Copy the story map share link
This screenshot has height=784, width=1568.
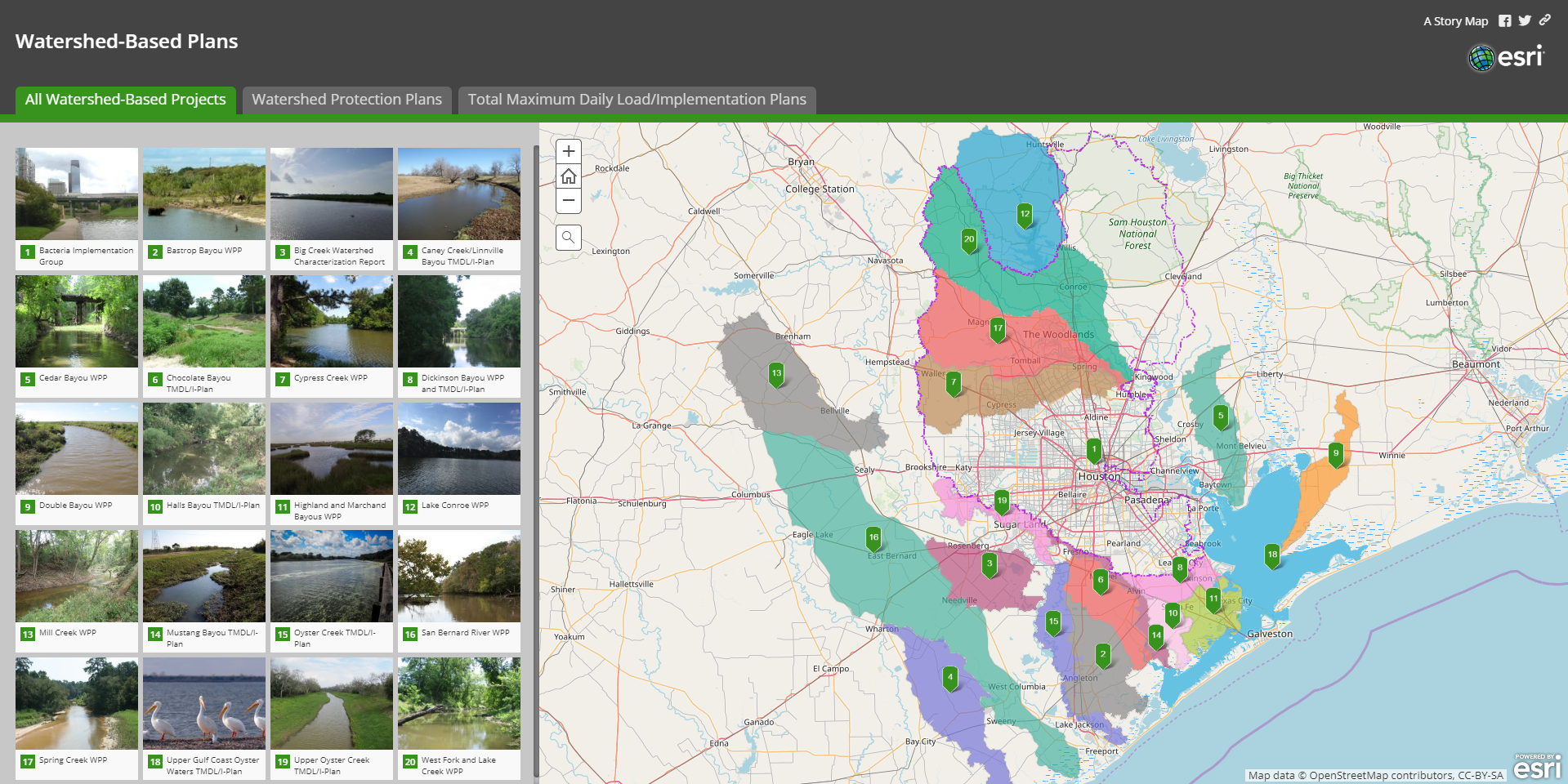coord(1544,20)
